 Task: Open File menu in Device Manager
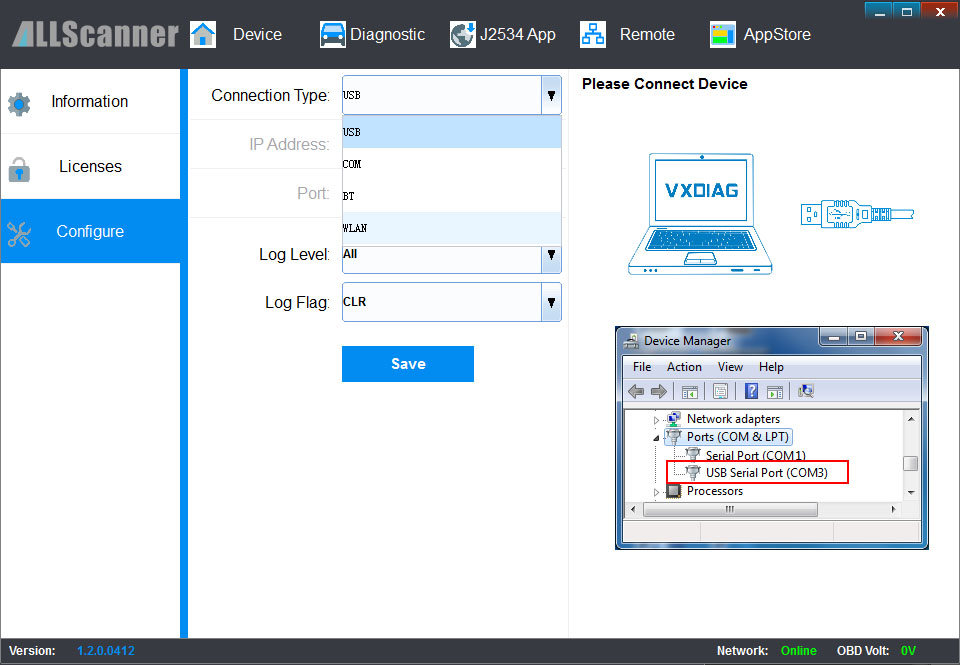click(642, 367)
